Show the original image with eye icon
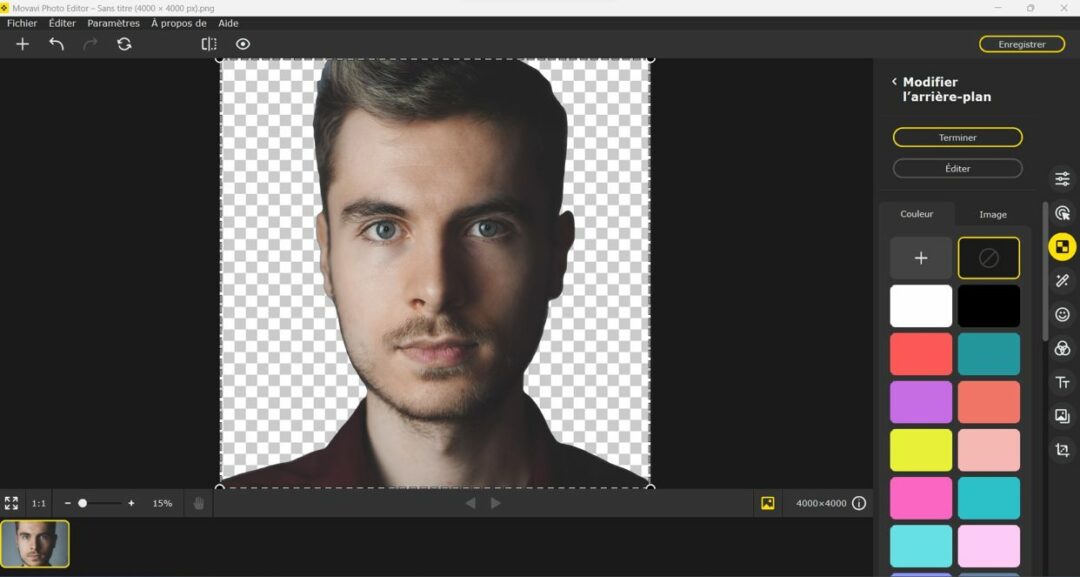 242,44
